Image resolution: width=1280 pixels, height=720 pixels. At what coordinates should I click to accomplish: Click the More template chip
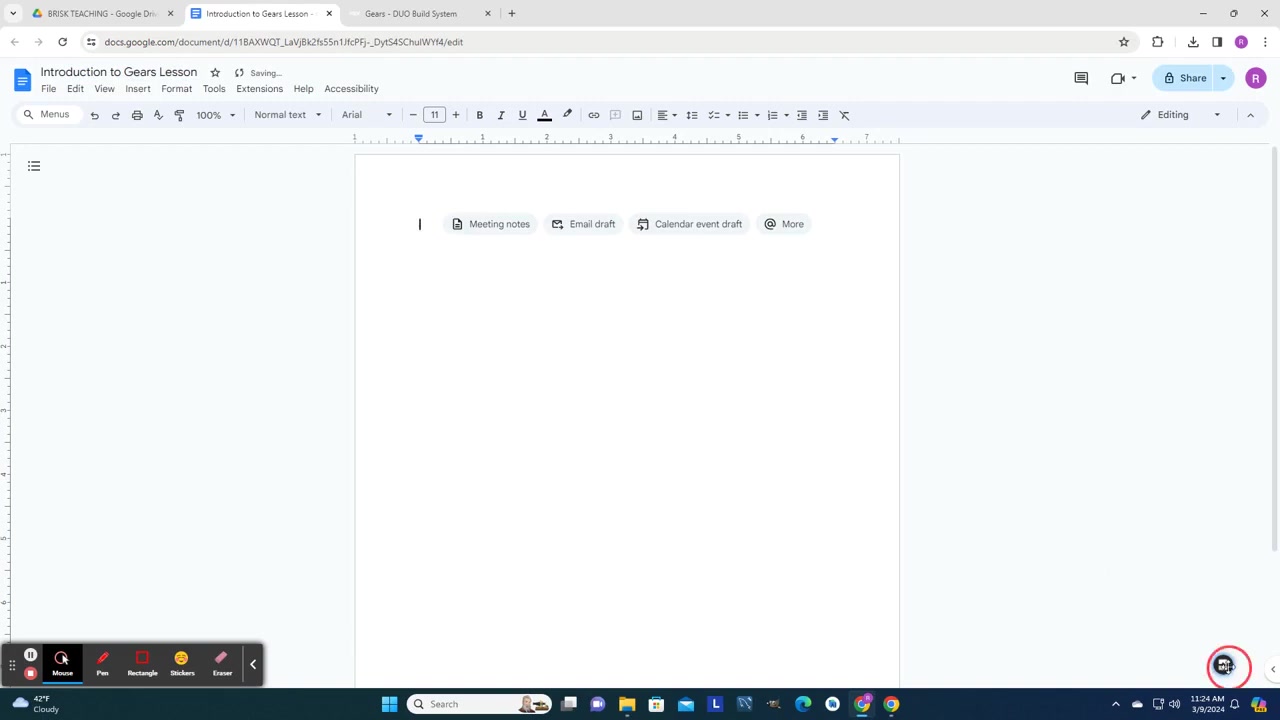(783, 224)
